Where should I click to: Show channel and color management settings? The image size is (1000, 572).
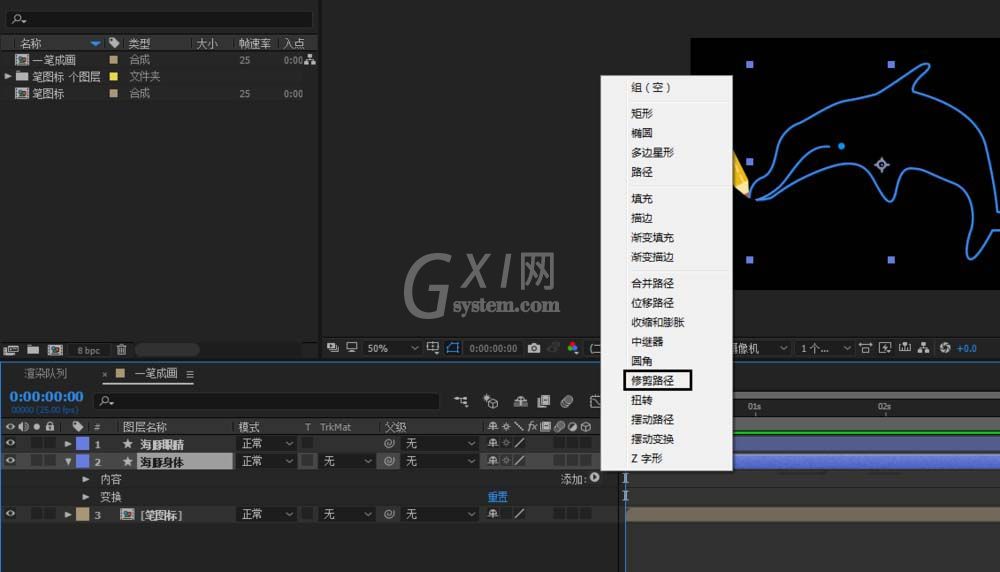(573, 348)
